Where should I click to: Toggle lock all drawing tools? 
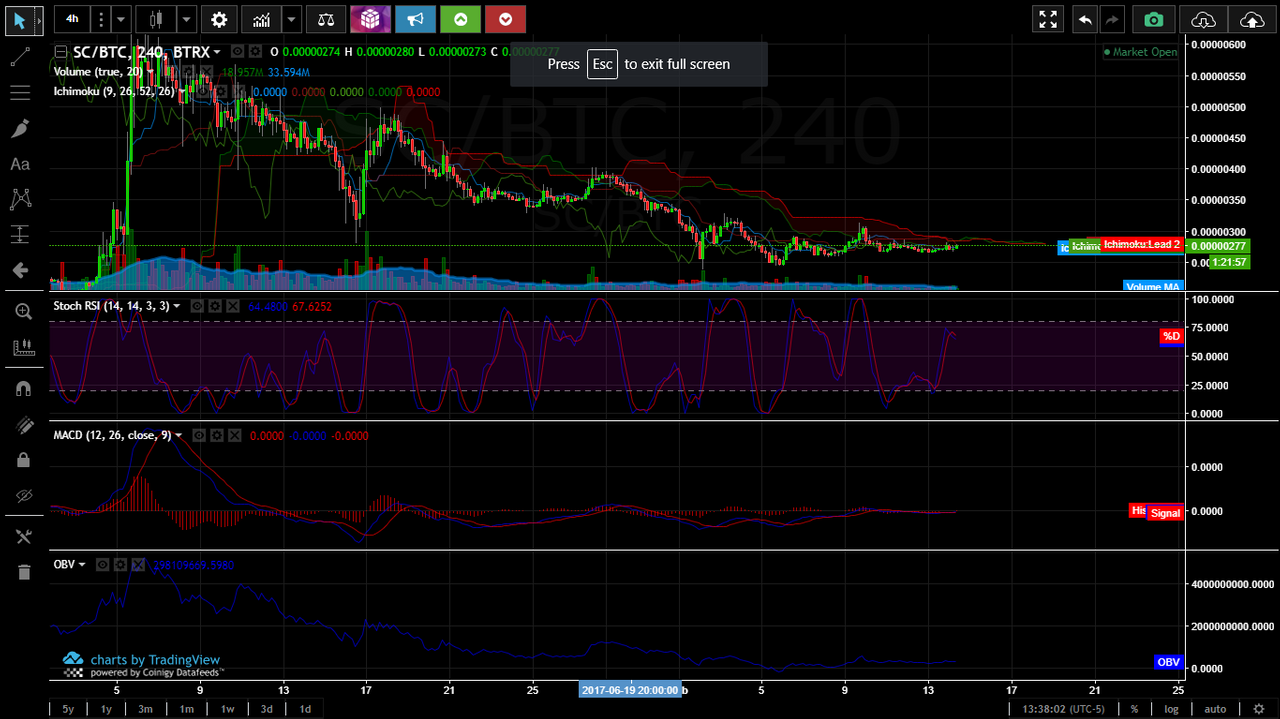(x=23, y=460)
